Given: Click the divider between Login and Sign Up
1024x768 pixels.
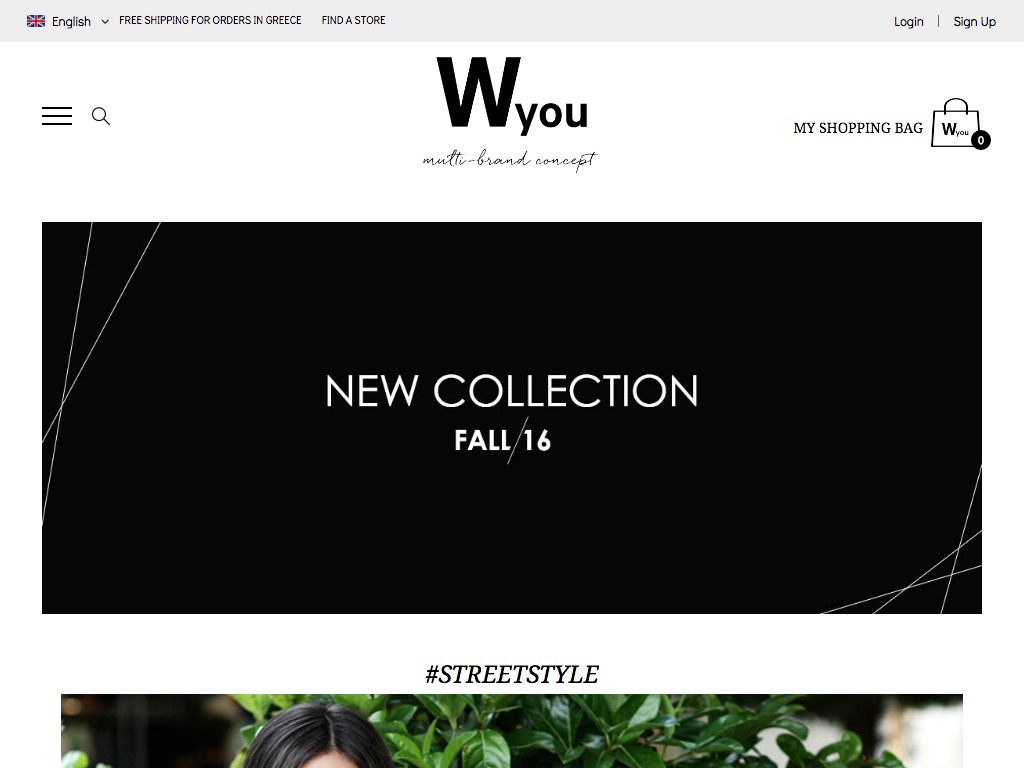Looking at the screenshot, I should click(938, 21).
